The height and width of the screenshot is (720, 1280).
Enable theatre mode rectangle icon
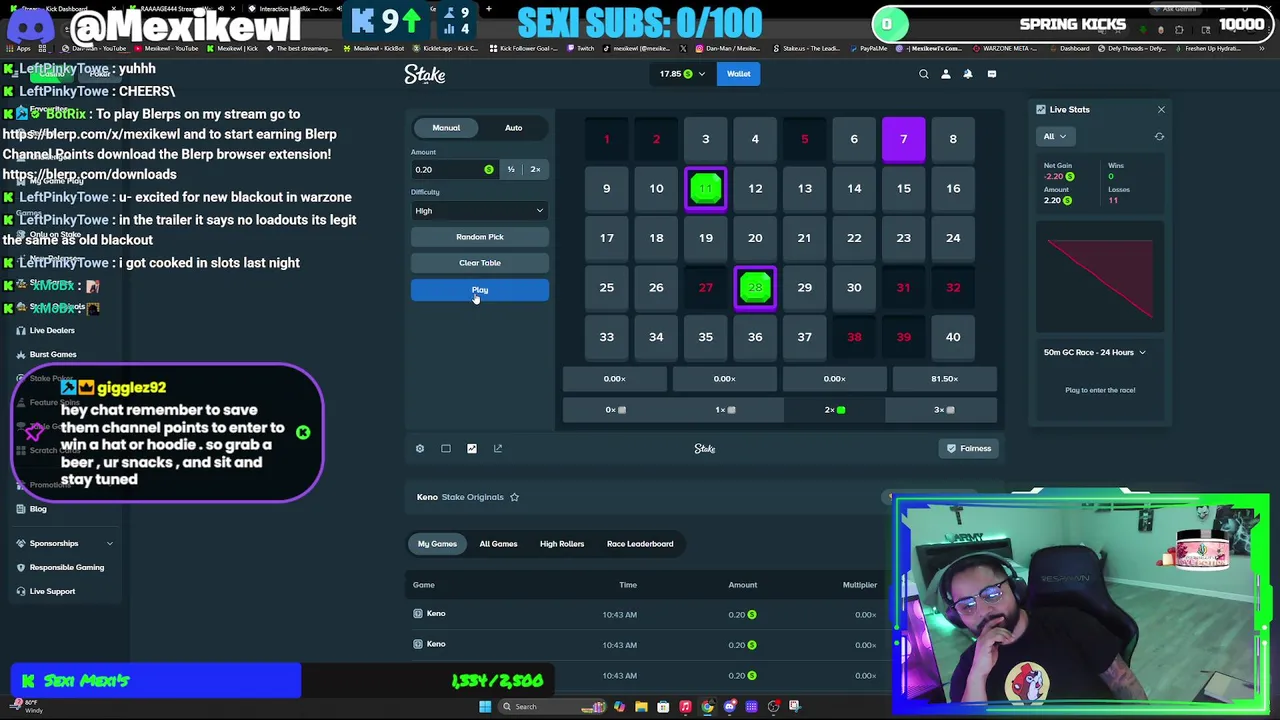tap(446, 449)
